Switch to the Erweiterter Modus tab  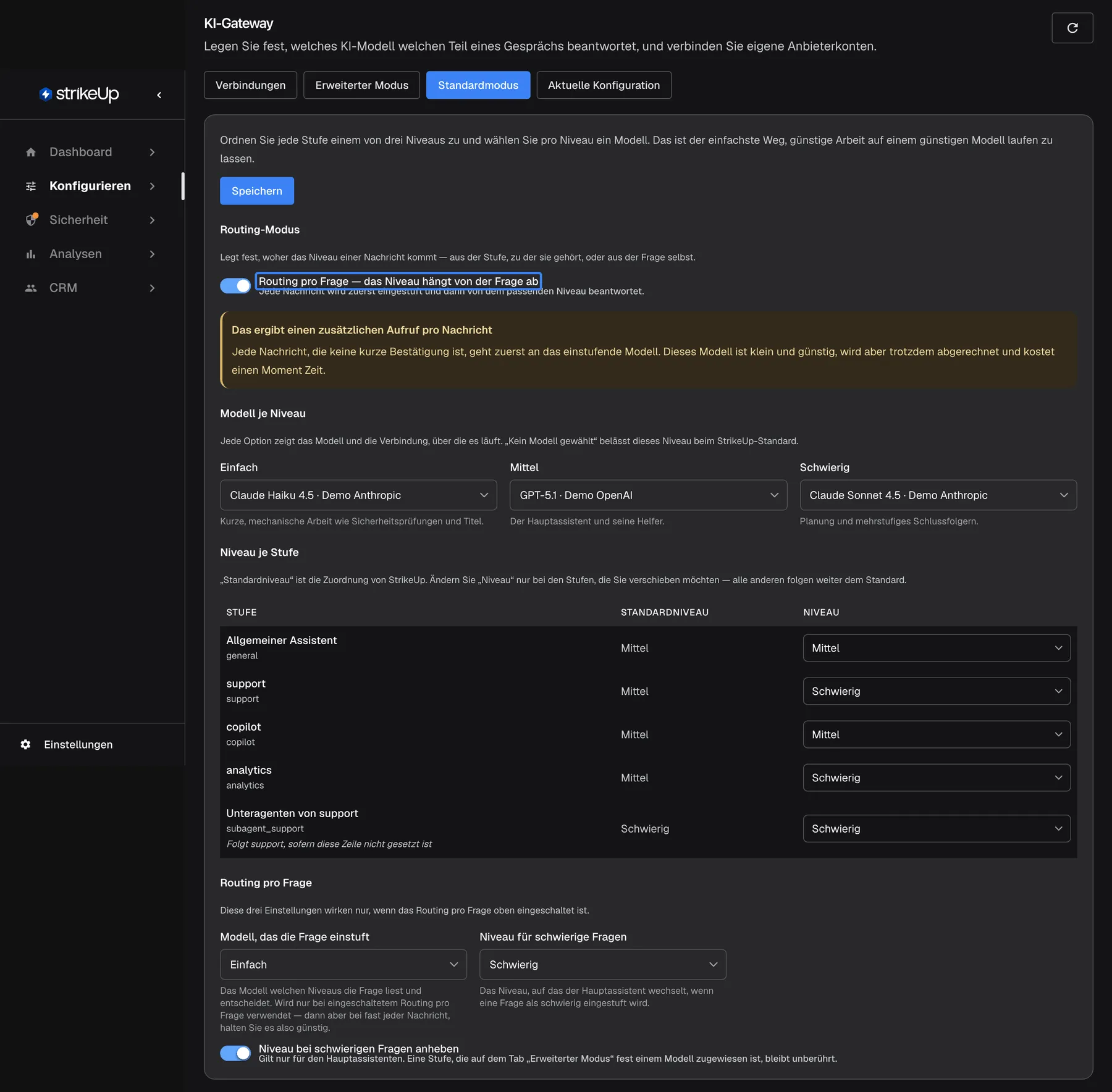361,85
